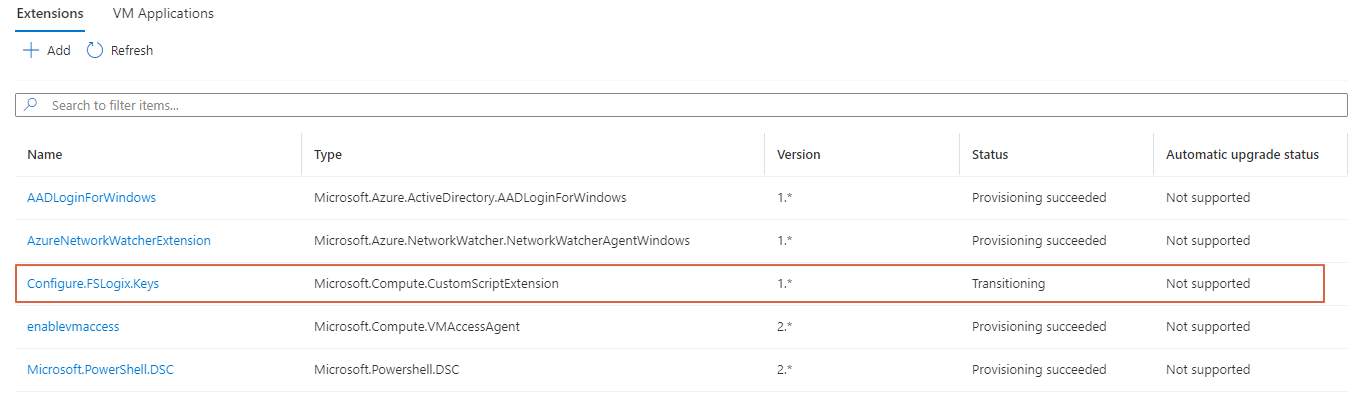Open the Configure.FSLogix.Keys extension
The height and width of the screenshot is (410, 1350).
(93, 284)
